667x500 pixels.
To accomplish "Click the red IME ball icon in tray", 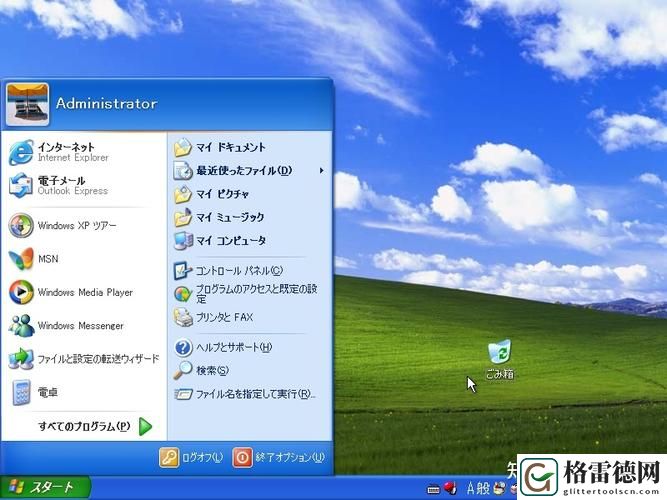I will (450, 488).
